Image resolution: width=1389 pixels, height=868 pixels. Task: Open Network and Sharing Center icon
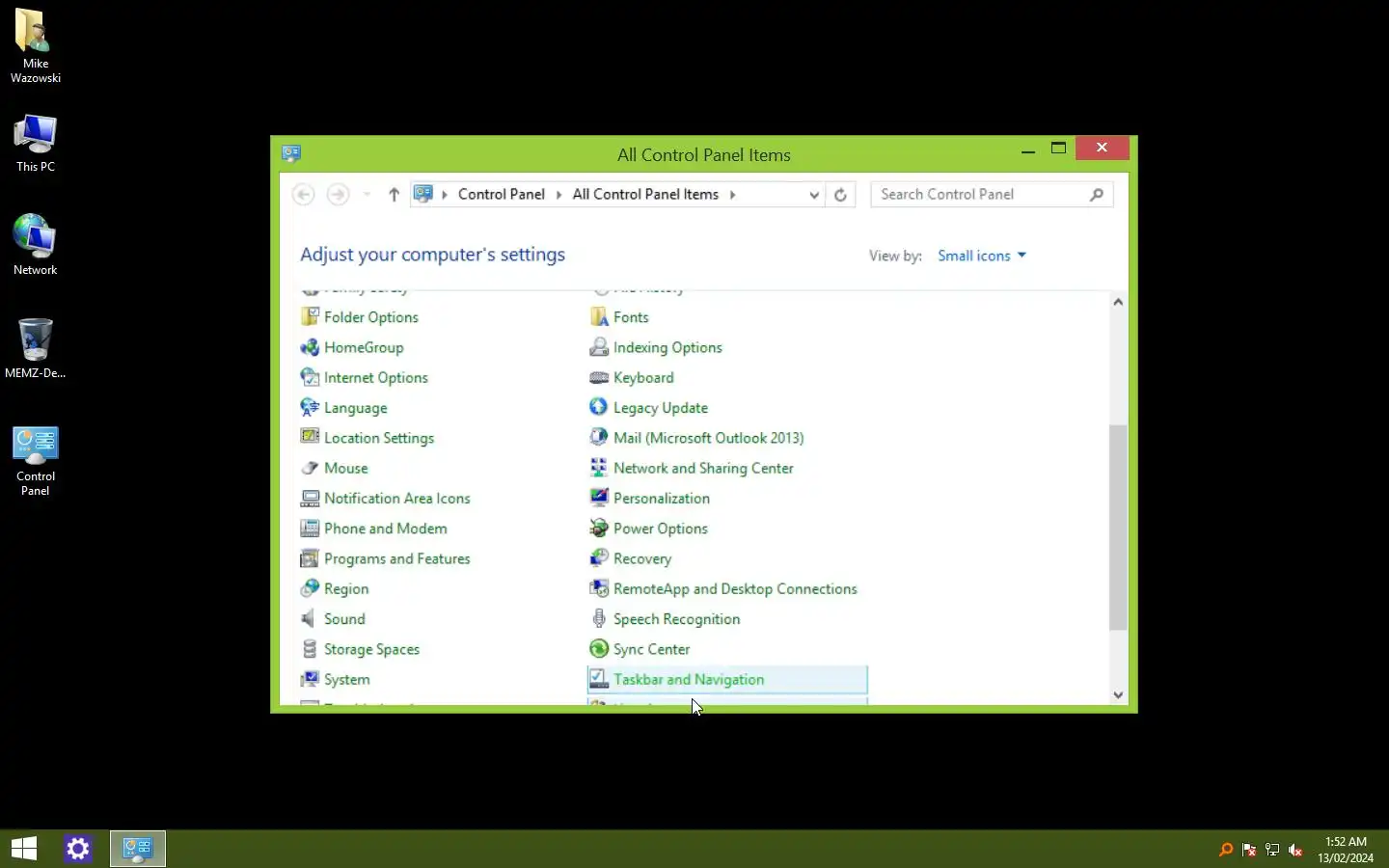pyautogui.click(x=599, y=468)
